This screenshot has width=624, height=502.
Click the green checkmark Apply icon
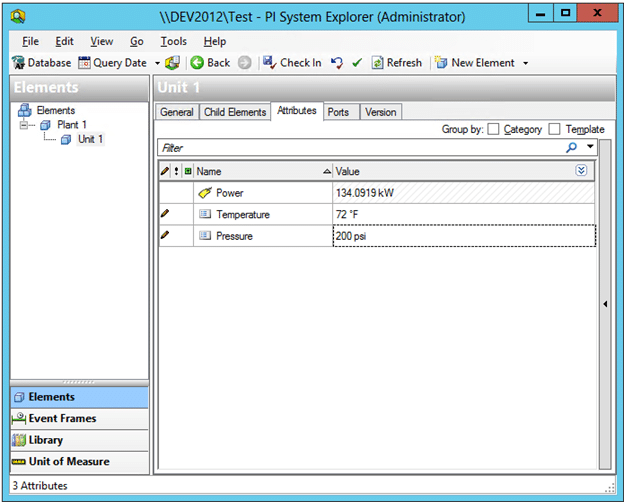click(357, 63)
